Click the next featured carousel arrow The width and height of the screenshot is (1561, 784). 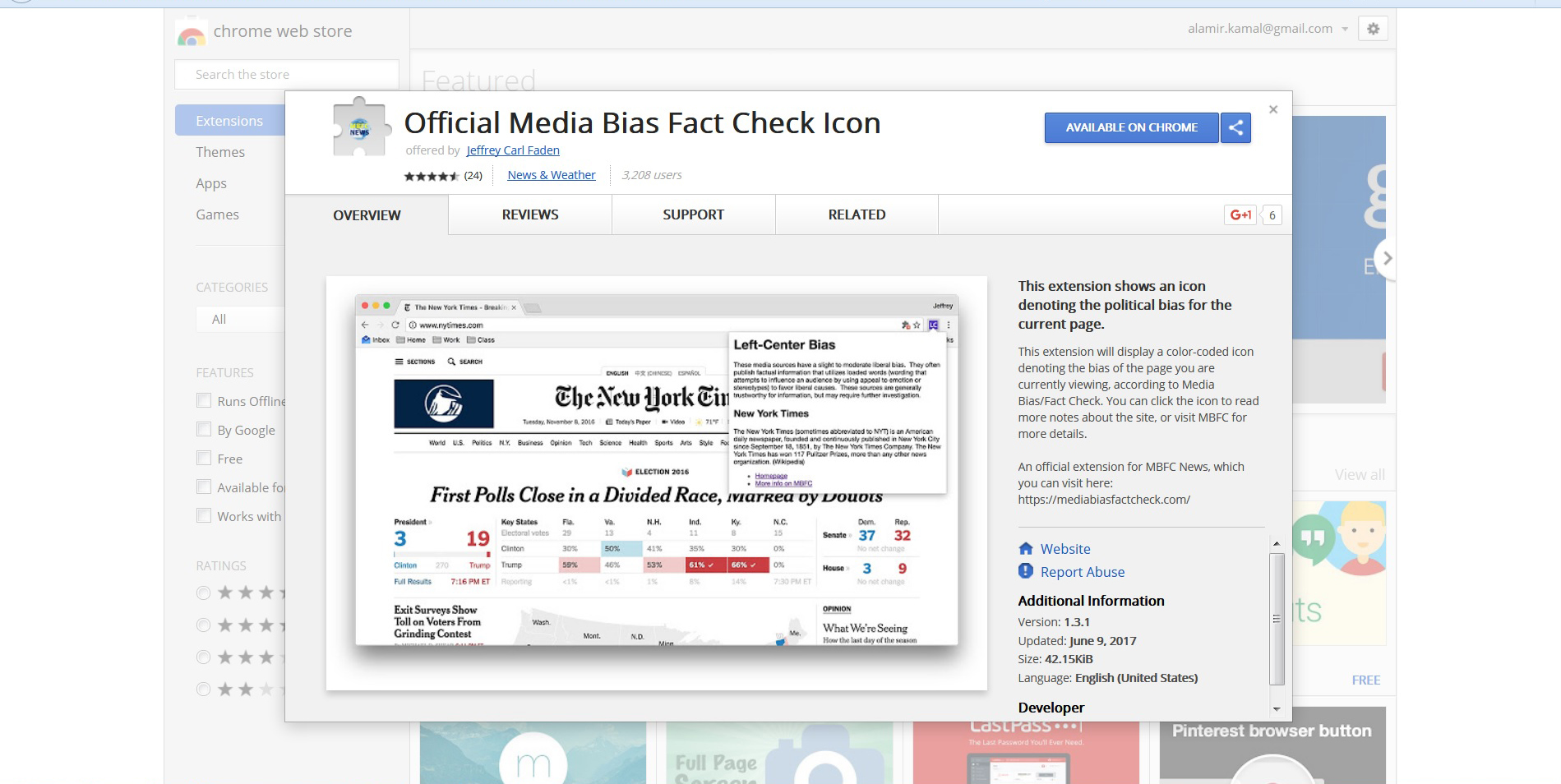(1387, 258)
